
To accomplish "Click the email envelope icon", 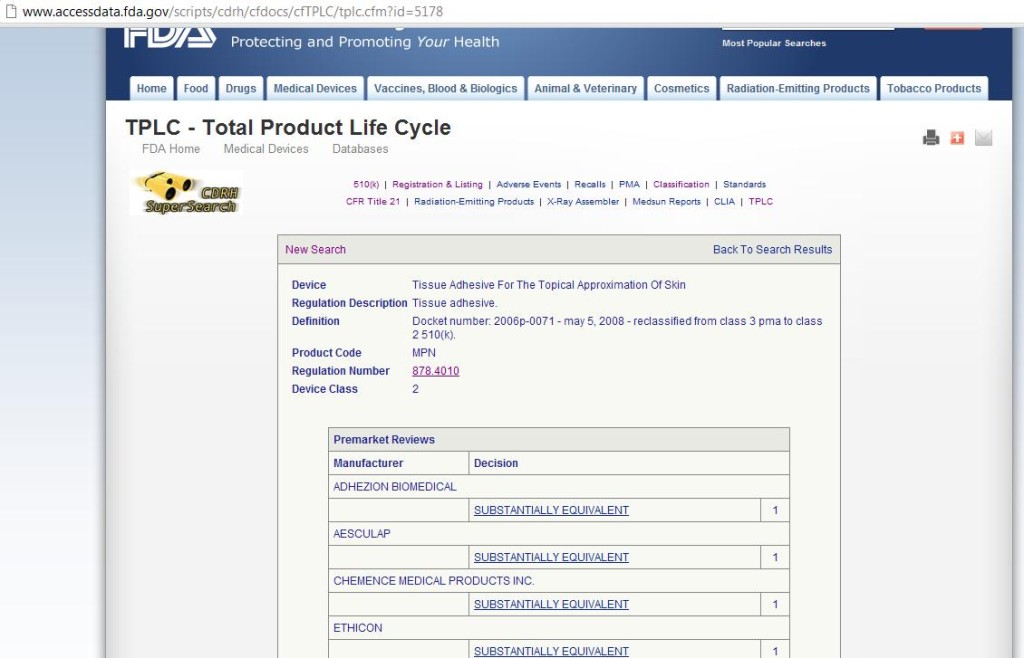I will point(983,137).
